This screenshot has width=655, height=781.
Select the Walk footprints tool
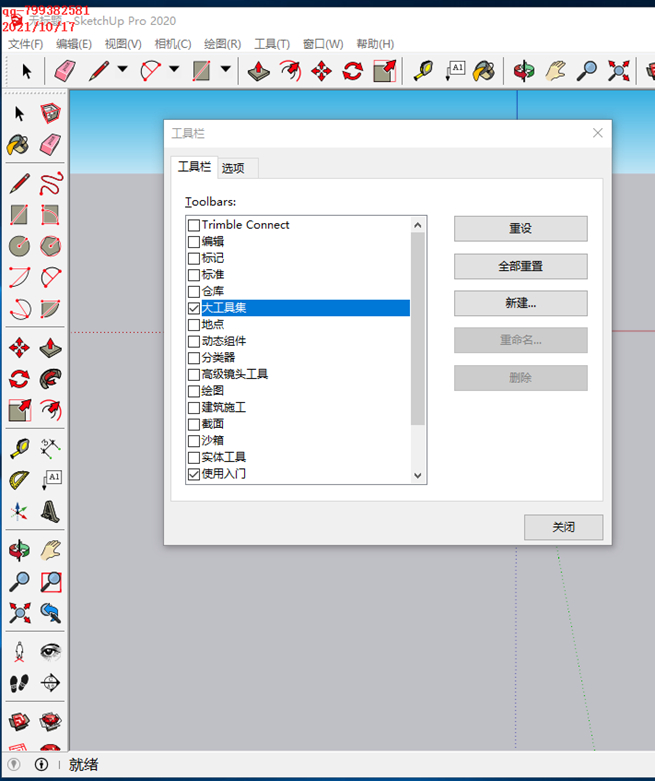[x=19, y=683]
